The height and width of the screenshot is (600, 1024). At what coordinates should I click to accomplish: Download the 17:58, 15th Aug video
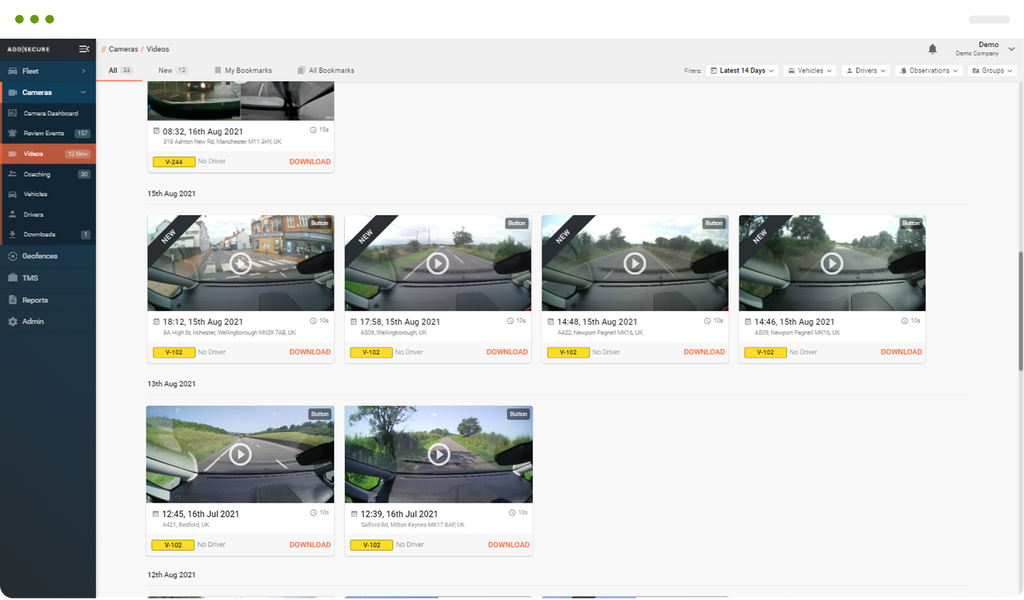click(x=507, y=352)
